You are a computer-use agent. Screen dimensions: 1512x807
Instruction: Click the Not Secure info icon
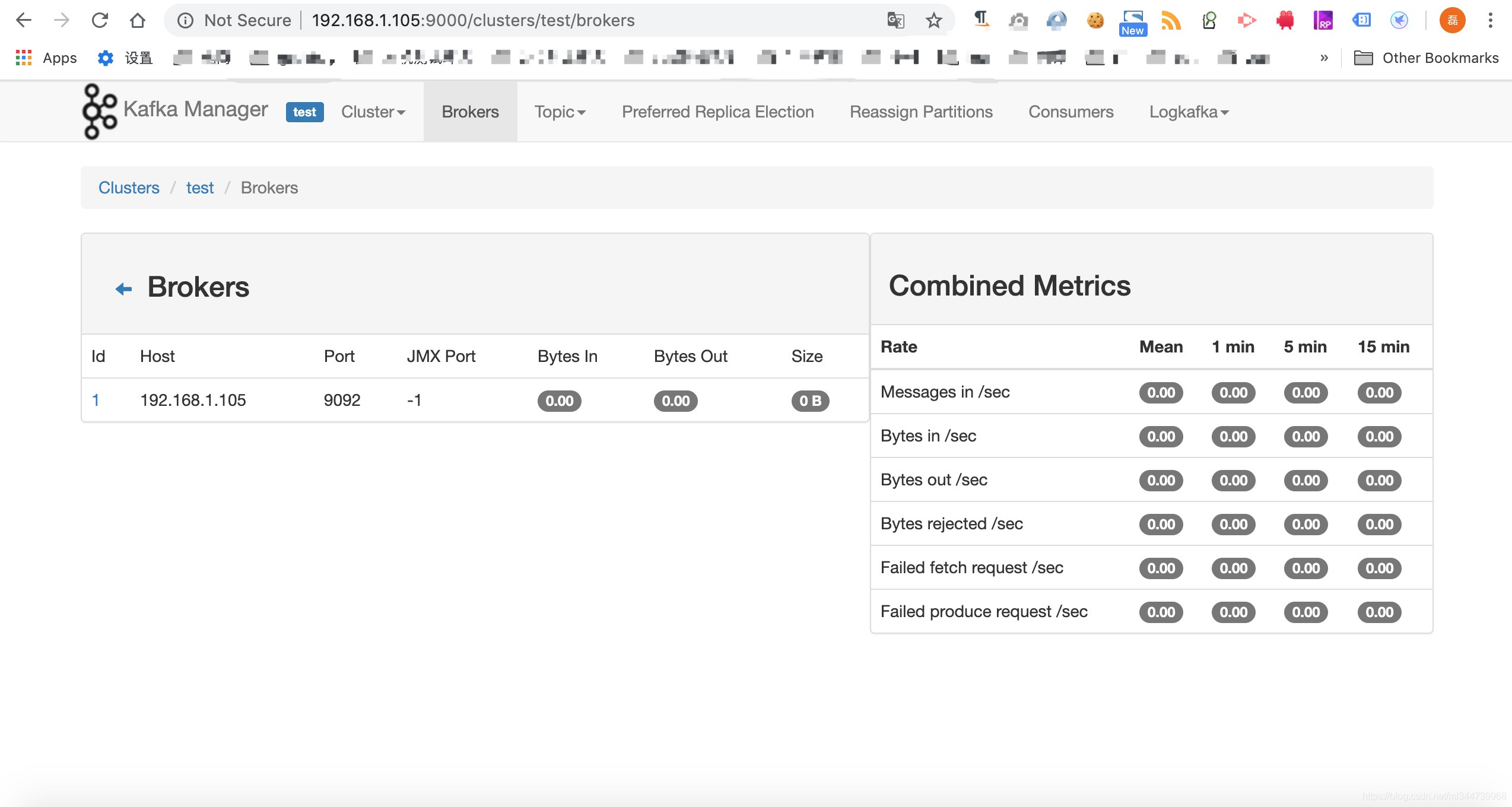click(186, 21)
